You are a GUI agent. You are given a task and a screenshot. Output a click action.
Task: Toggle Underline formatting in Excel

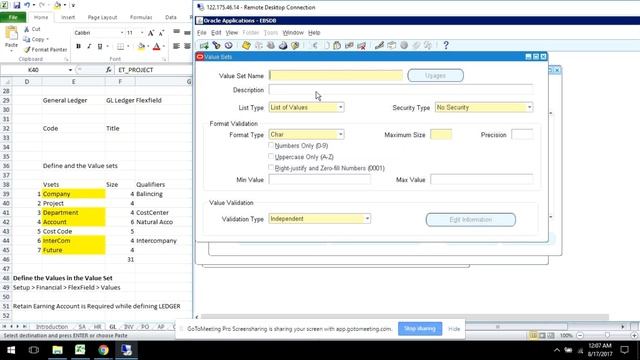(x=100, y=47)
